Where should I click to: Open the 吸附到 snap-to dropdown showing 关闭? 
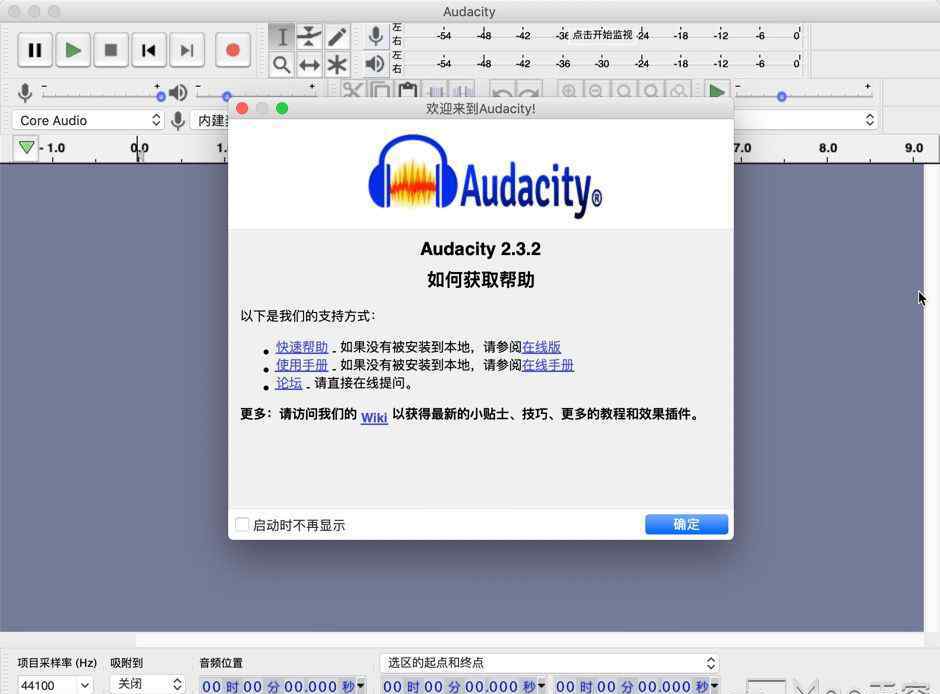coord(147,684)
